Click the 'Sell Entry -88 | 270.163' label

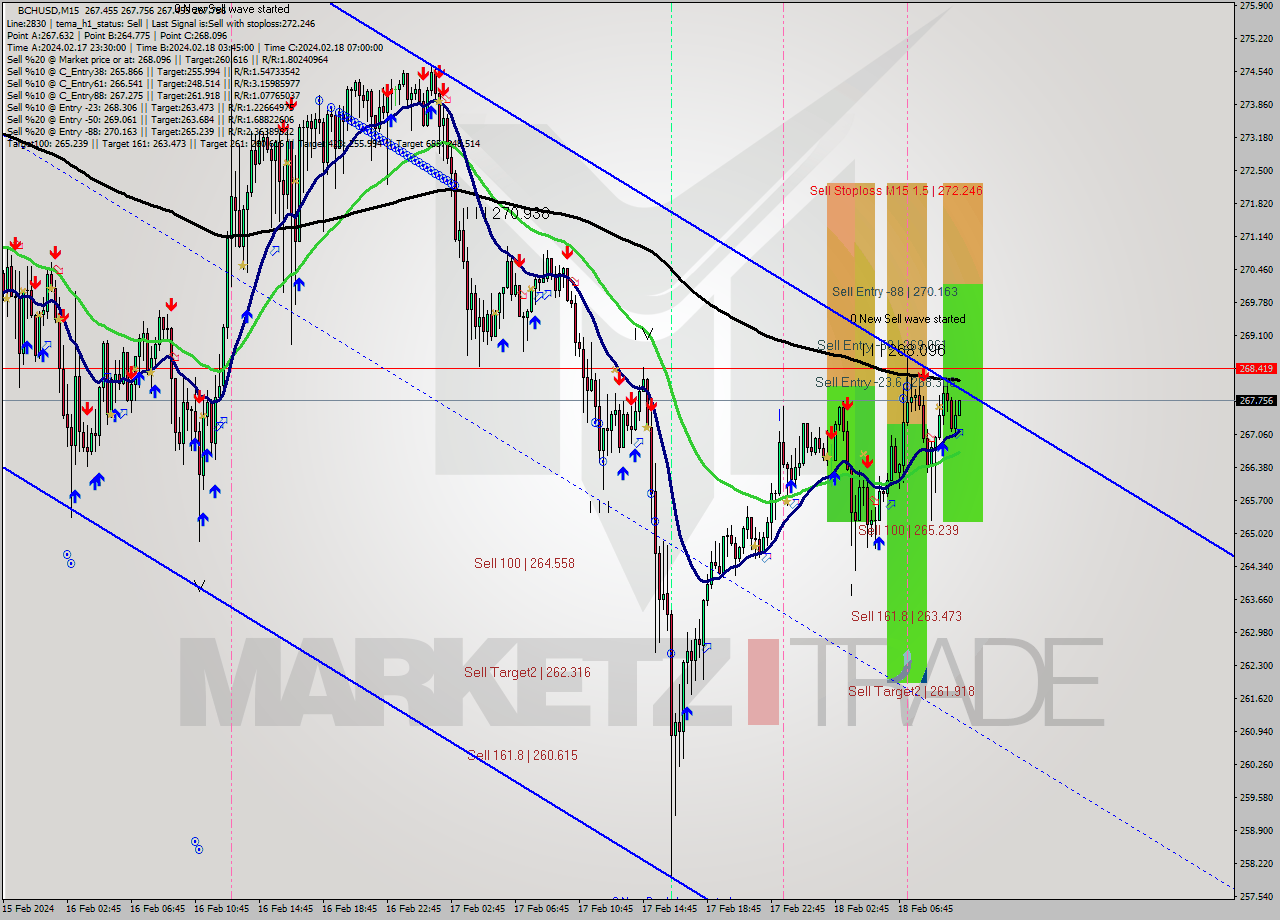point(894,292)
